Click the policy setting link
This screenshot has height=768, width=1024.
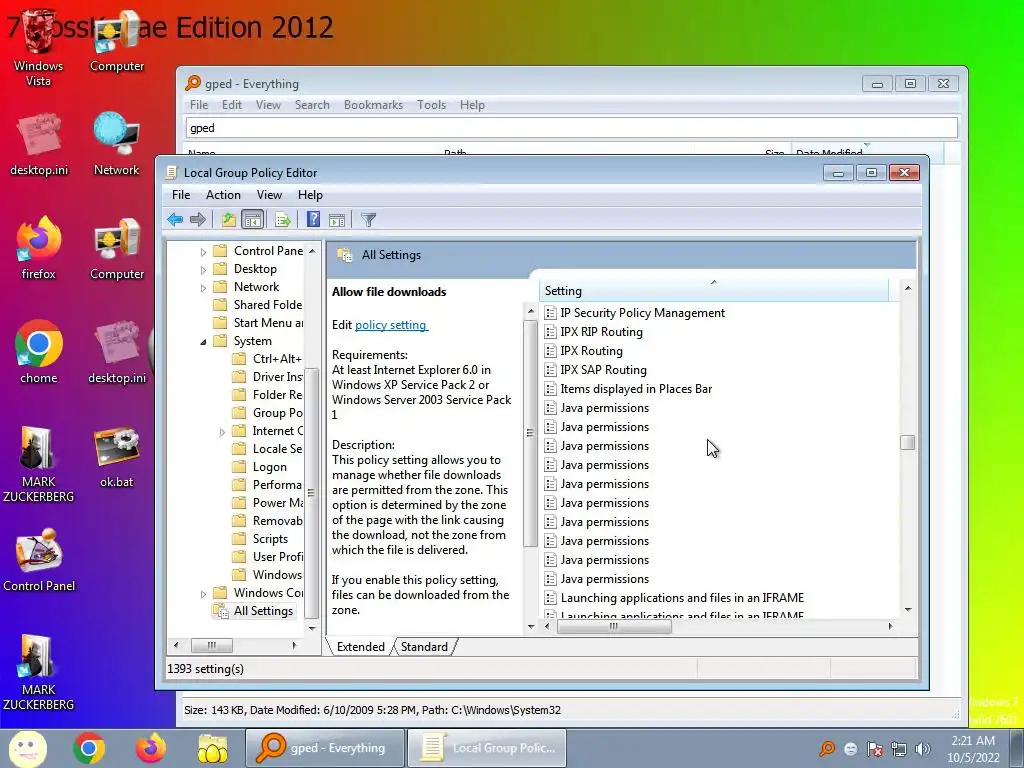coord(391,325)
